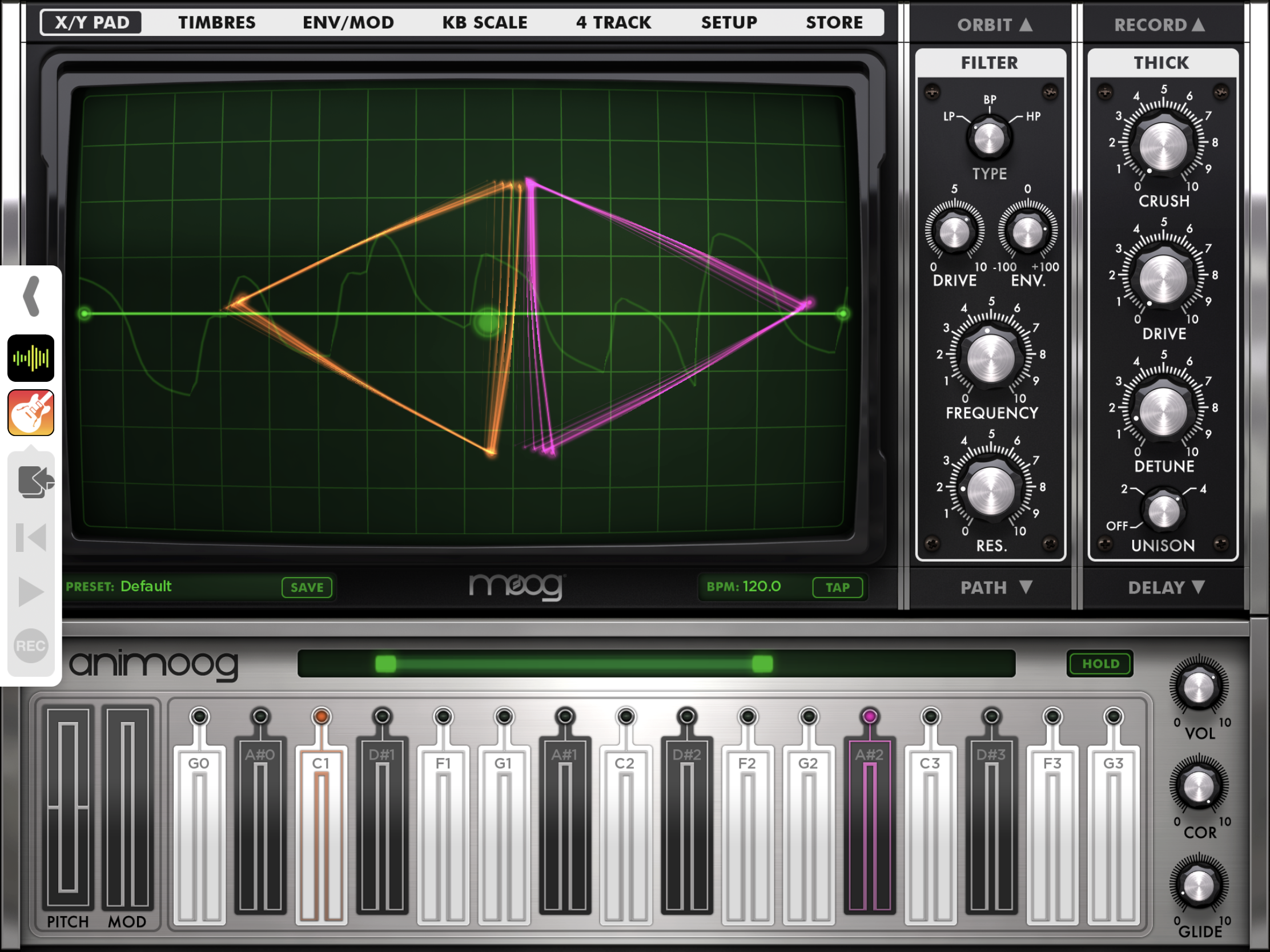The image size is (1270, 952).
Task: Switch to the TIMBRES tab
Action: (216, 22)
